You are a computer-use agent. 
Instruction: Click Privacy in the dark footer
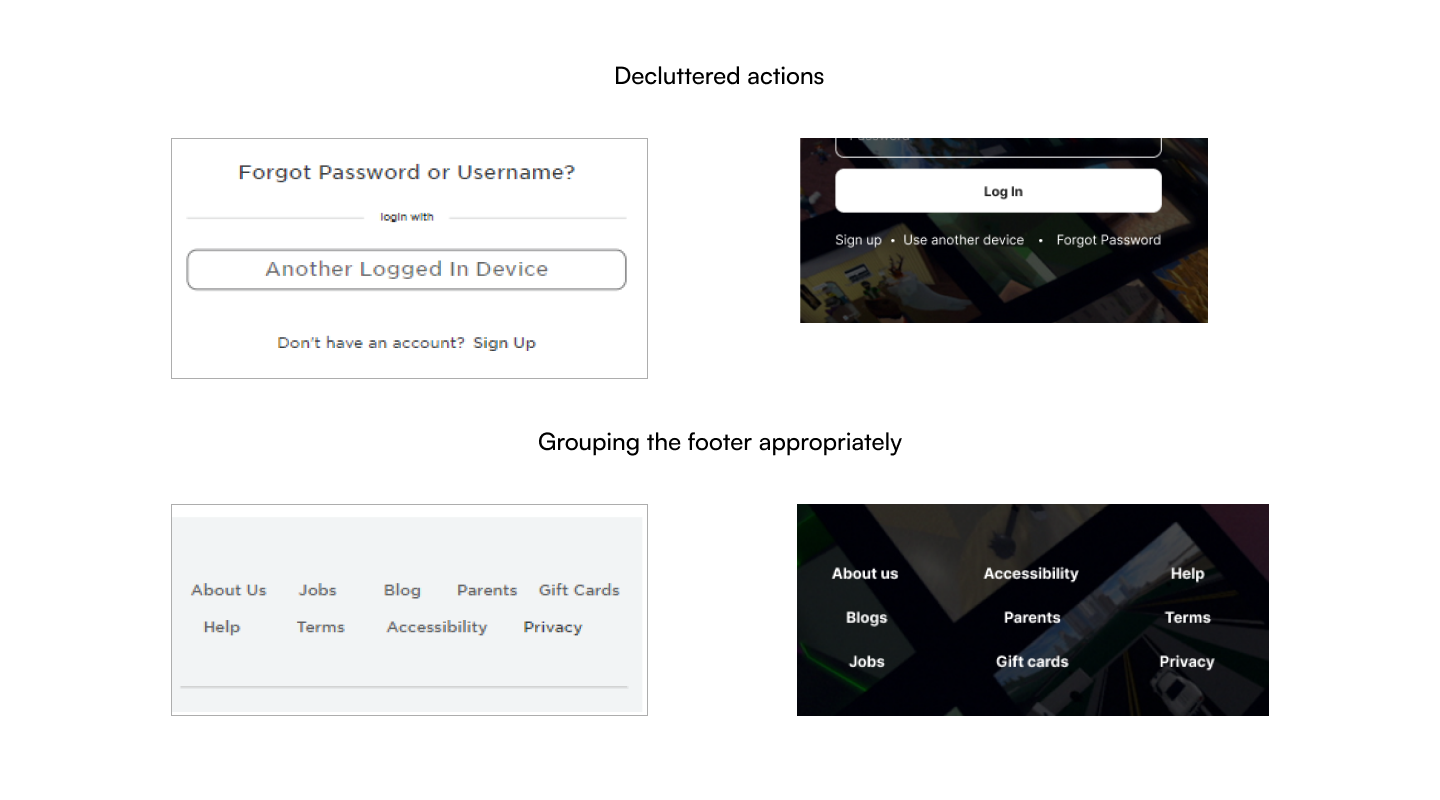pos(1187,661)
